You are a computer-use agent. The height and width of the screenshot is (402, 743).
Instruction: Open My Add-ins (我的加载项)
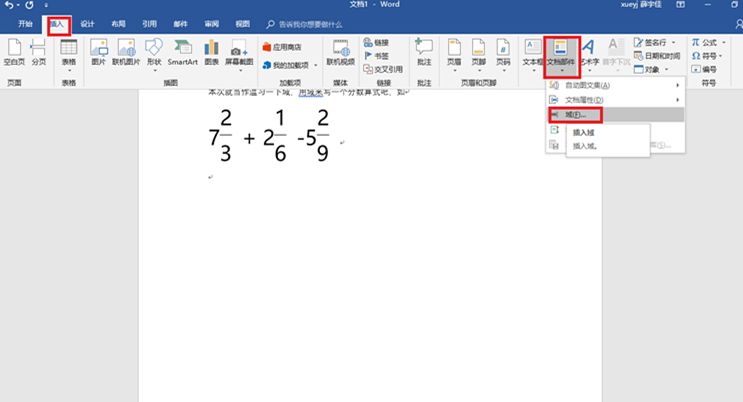[286, 65]
